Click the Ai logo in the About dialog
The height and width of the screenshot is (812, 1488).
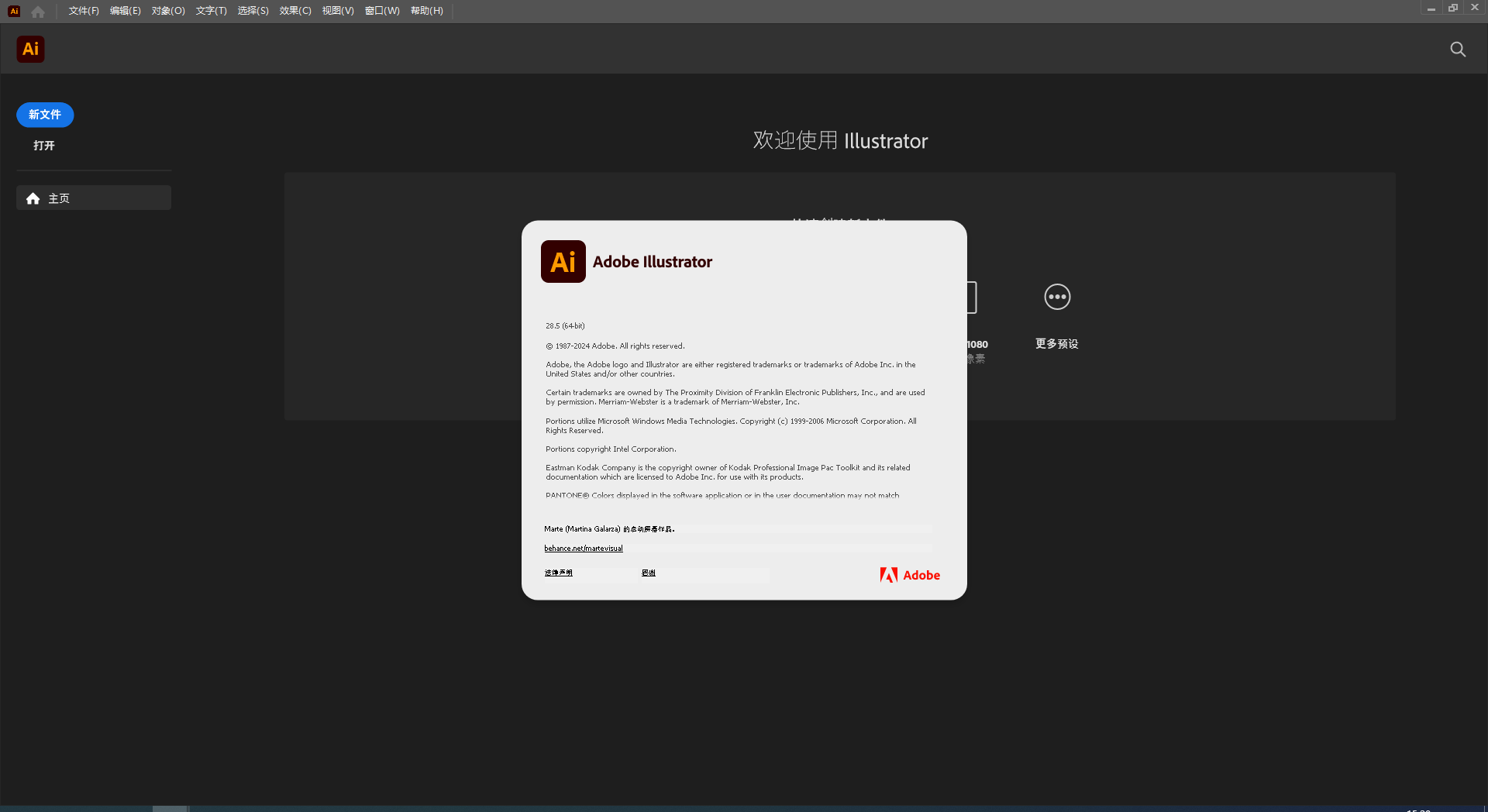pyautogui.click(x=563, y=262)
